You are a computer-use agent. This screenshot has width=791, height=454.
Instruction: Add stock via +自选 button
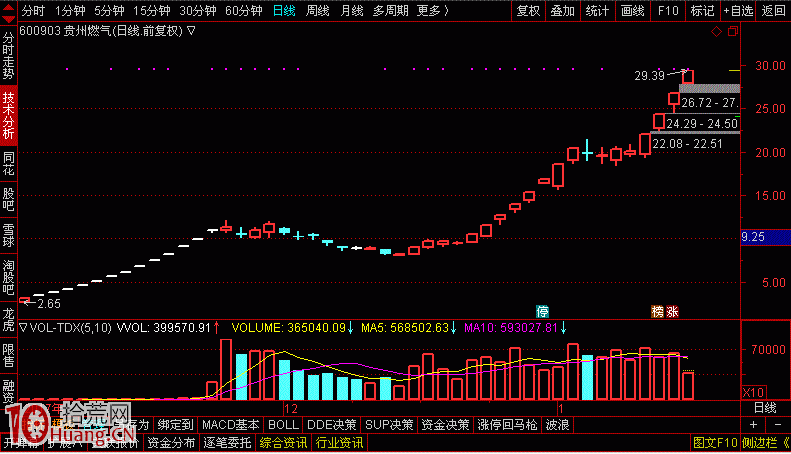pyautogui.click(x=738, y=11)
